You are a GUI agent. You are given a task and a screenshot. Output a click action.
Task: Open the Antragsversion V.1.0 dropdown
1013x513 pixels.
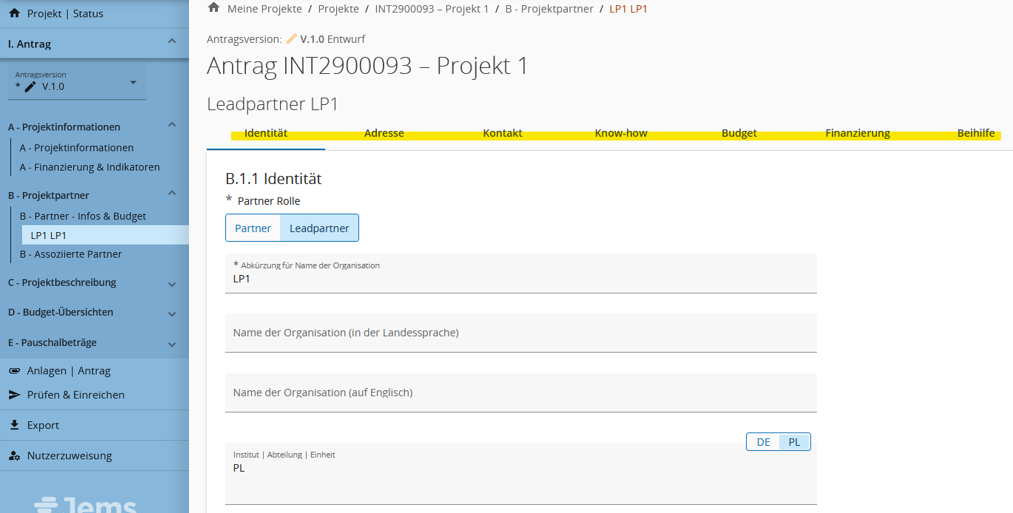click(133, 83)
